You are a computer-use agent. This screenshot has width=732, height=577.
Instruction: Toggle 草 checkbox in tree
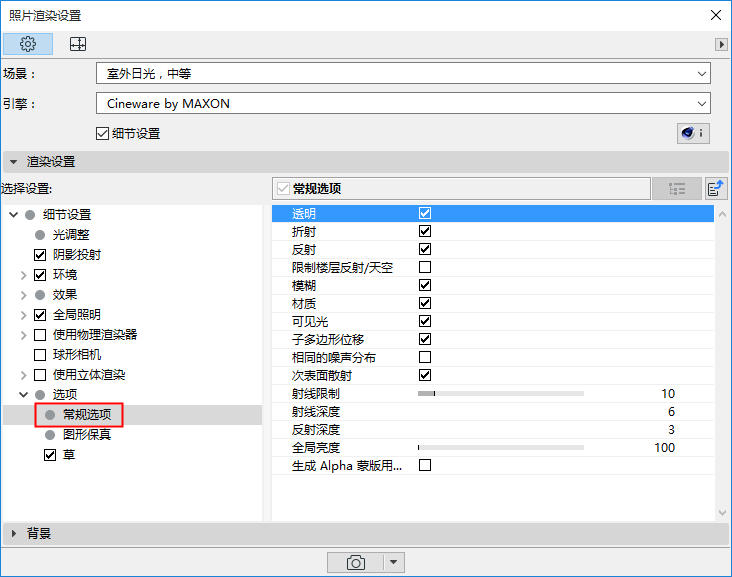tap(50, 455)
